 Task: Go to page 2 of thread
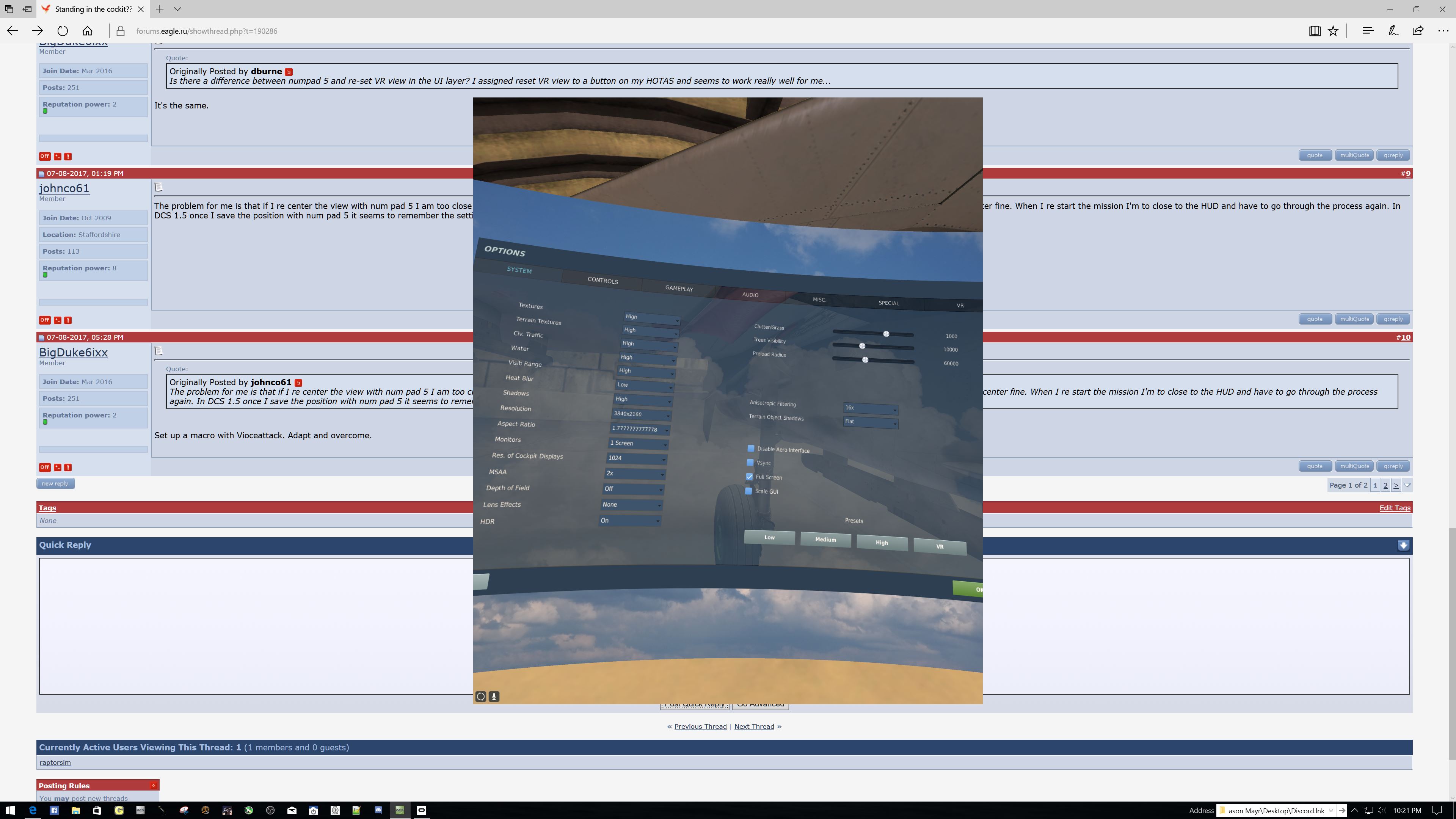pyautogui.click(x=1385, y=485)
